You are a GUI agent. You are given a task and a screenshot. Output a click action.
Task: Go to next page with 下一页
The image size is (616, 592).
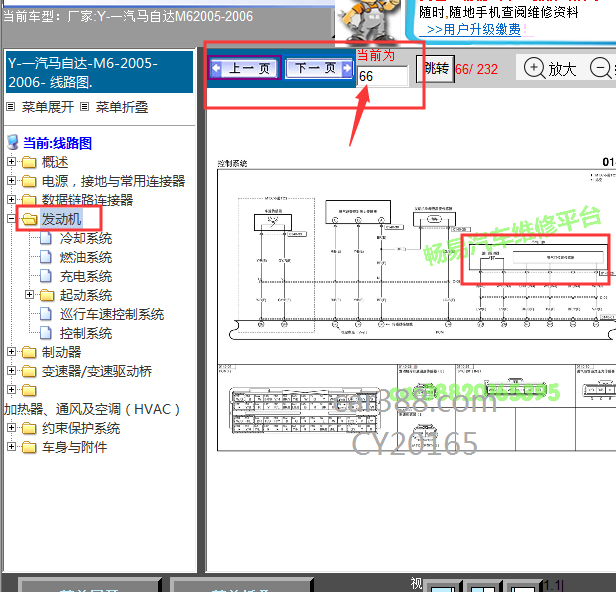[x=319, y=68]
